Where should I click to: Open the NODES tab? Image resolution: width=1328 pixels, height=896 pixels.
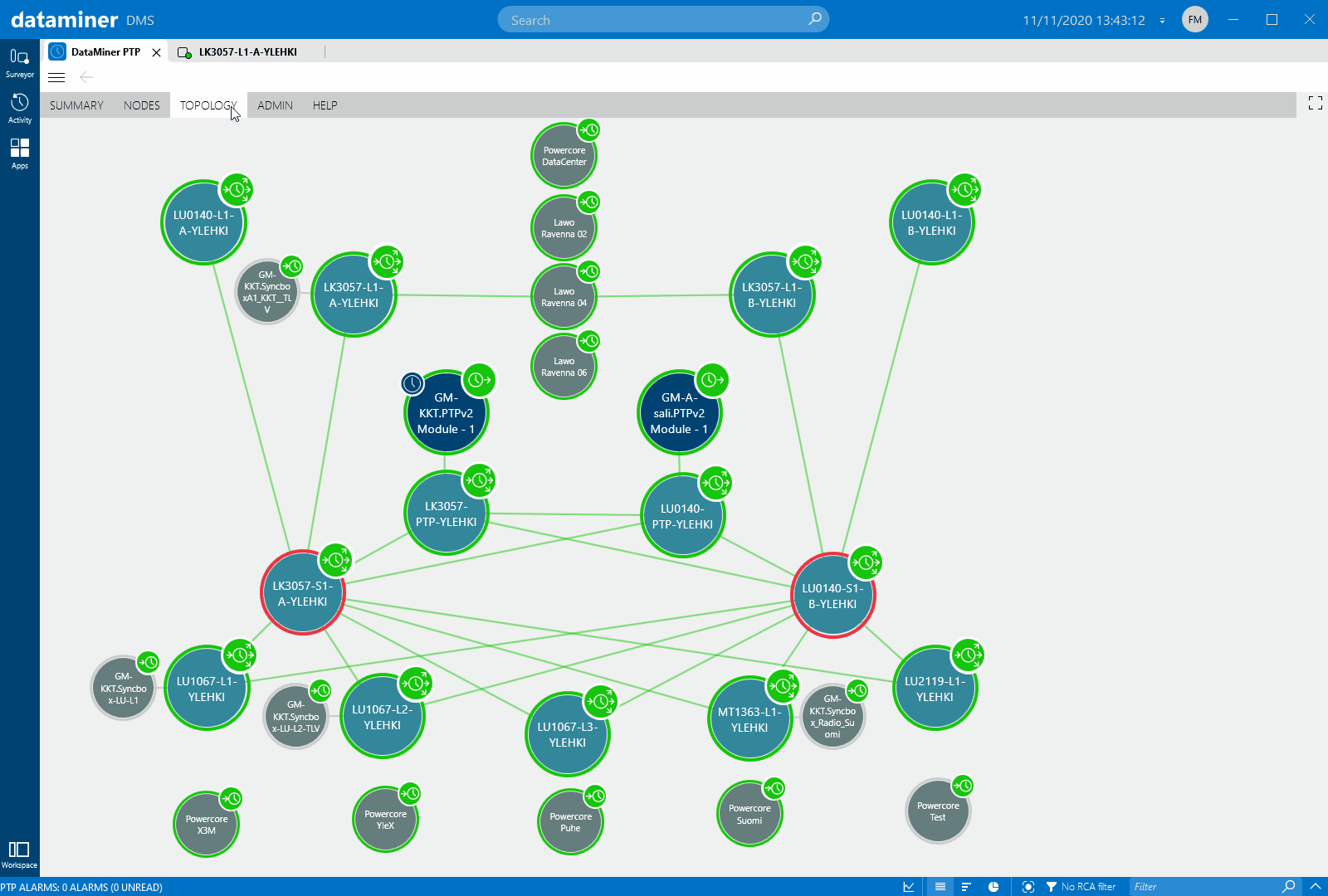[142, 105]
